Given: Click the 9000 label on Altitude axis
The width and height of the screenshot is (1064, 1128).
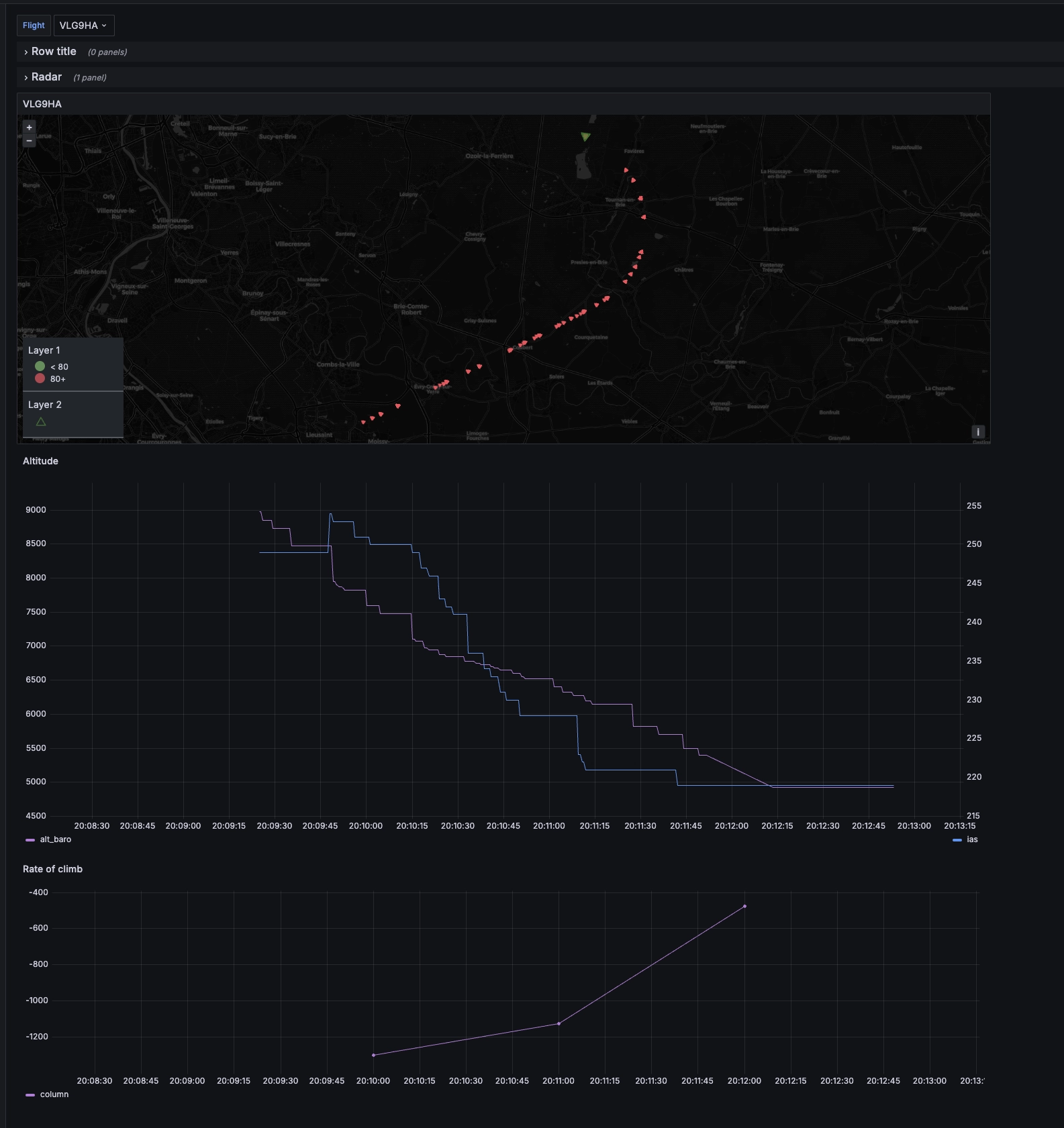Looking at the screenshot, I should point(36,510).
